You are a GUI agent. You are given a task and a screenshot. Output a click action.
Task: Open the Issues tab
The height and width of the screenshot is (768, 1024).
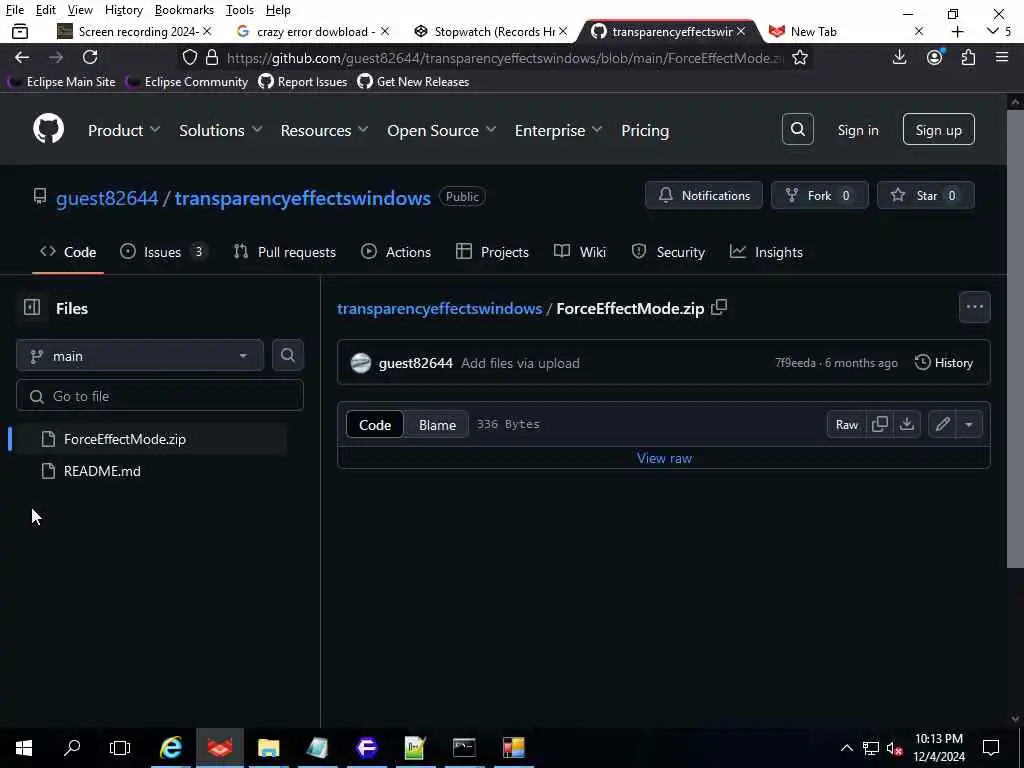click(163, 251)
